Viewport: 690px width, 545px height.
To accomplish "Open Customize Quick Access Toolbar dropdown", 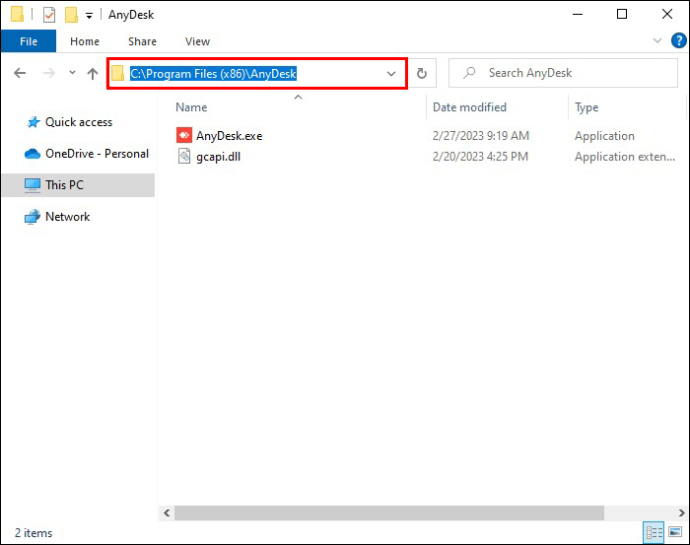I will coord(89,16).
